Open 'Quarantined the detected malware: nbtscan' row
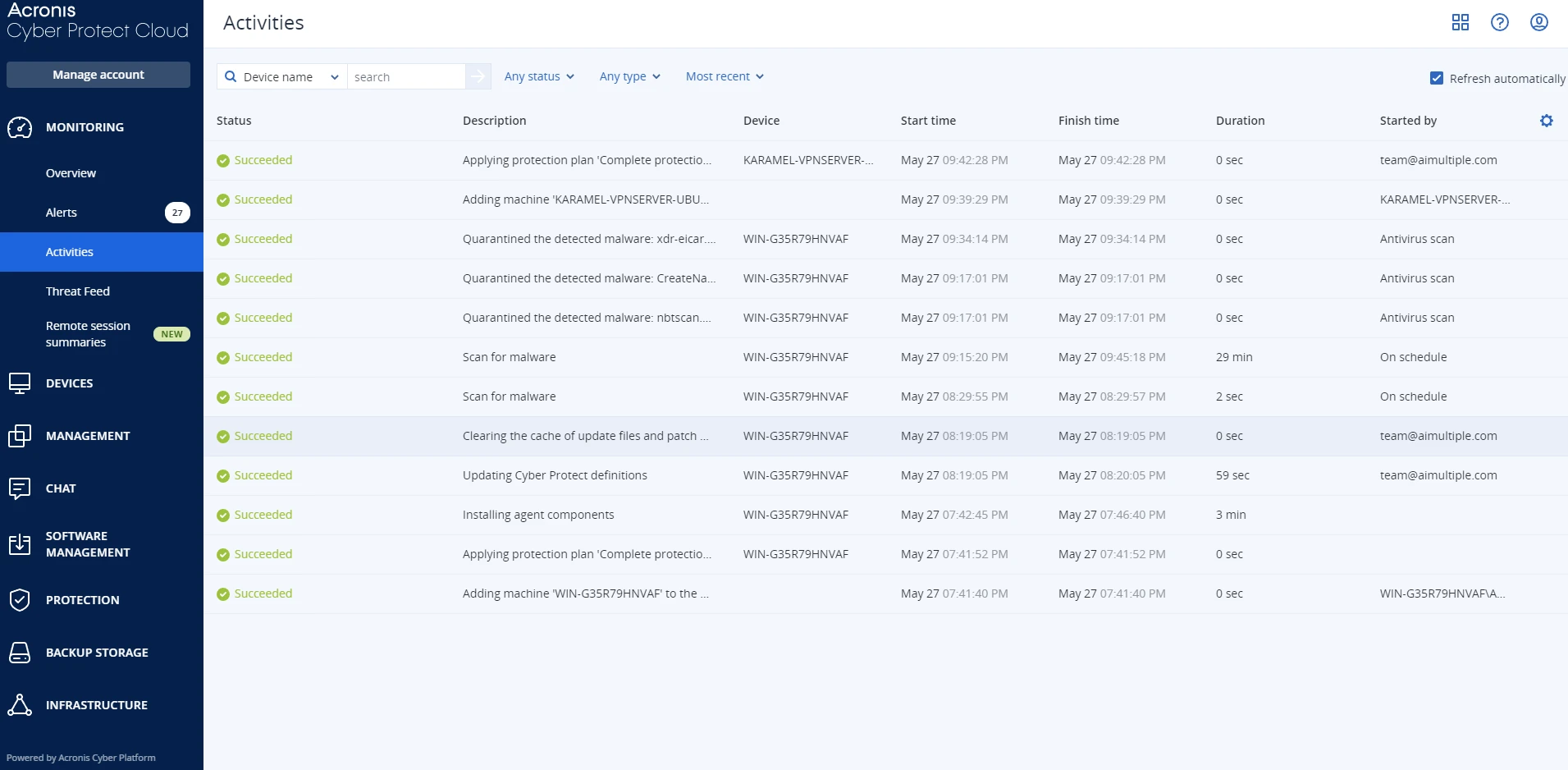 pyautogui.click(x=885, y=318)
